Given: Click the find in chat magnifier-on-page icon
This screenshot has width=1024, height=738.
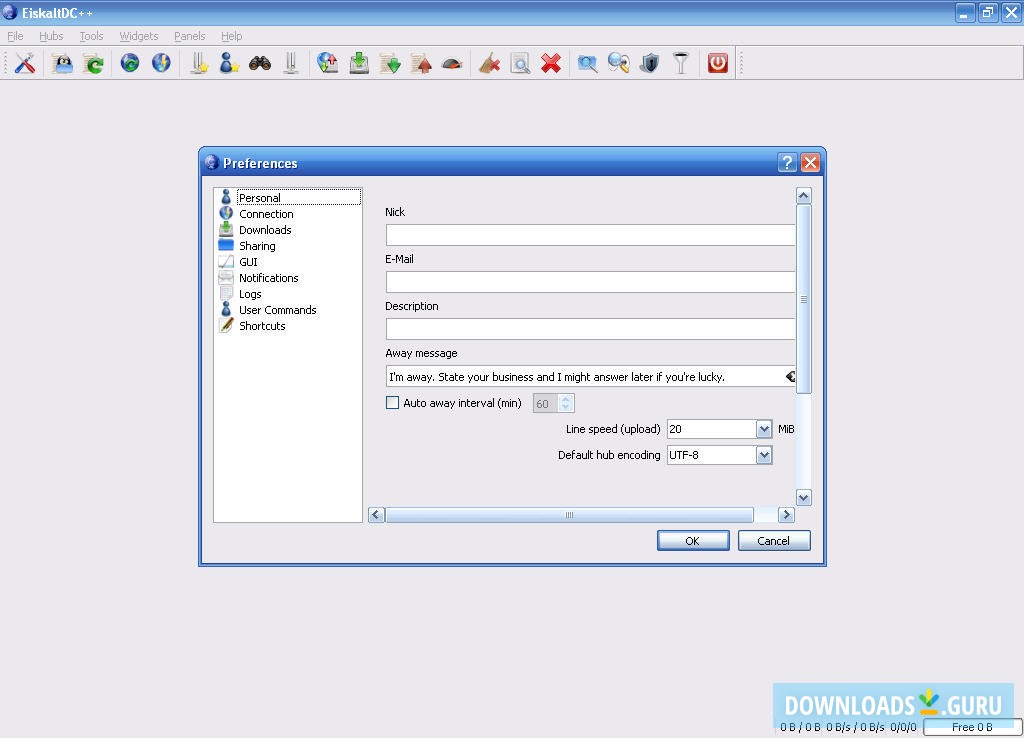Looking at the screenshot, I should (520, 63).
